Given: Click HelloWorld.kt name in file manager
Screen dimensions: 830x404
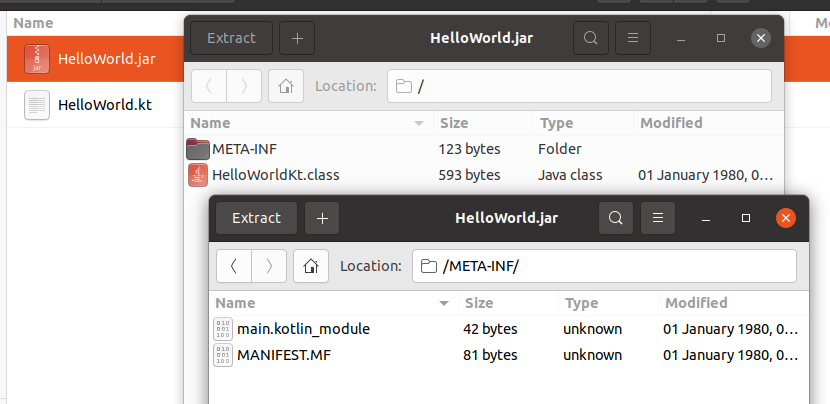Looking at the screenshot, I should click(x=105, y=105).
